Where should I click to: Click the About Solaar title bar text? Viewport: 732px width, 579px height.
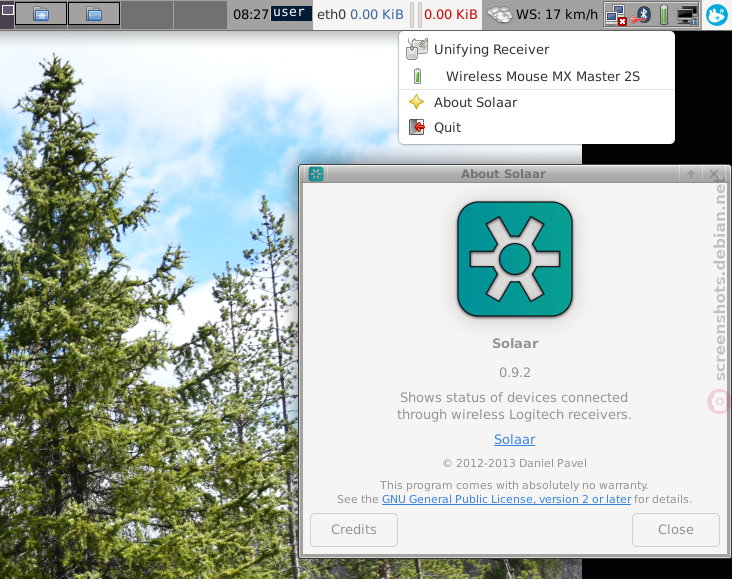(503, 174)
